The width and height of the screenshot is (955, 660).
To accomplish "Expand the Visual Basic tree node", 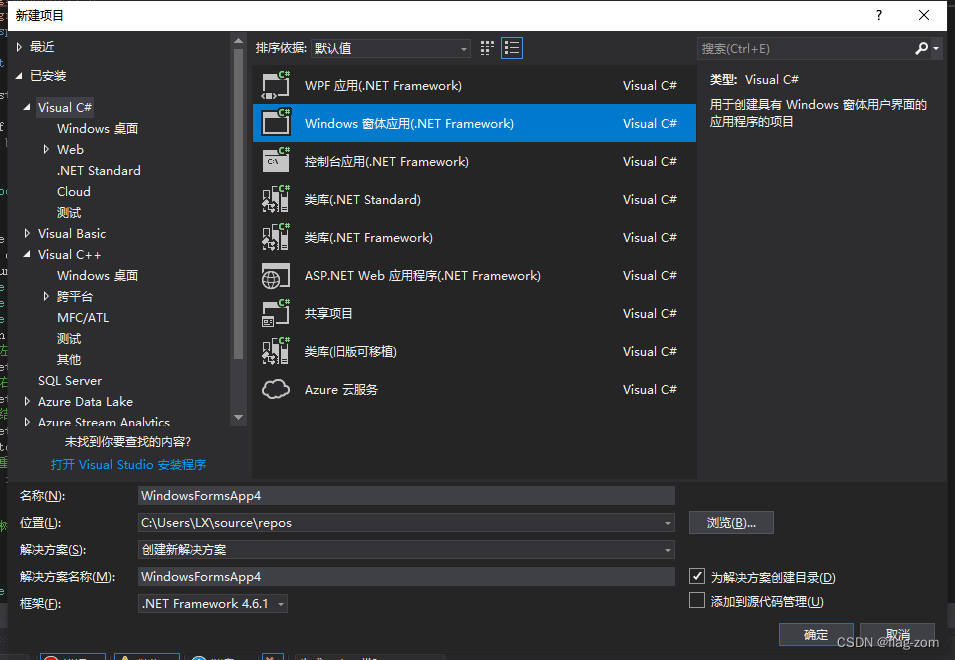I will [27, 233].
